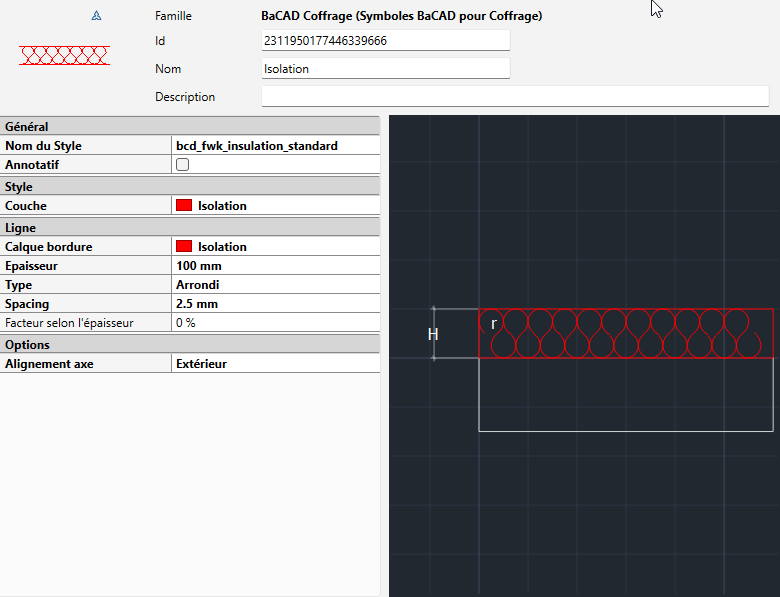Click the Couche property label

coord(26,205)
